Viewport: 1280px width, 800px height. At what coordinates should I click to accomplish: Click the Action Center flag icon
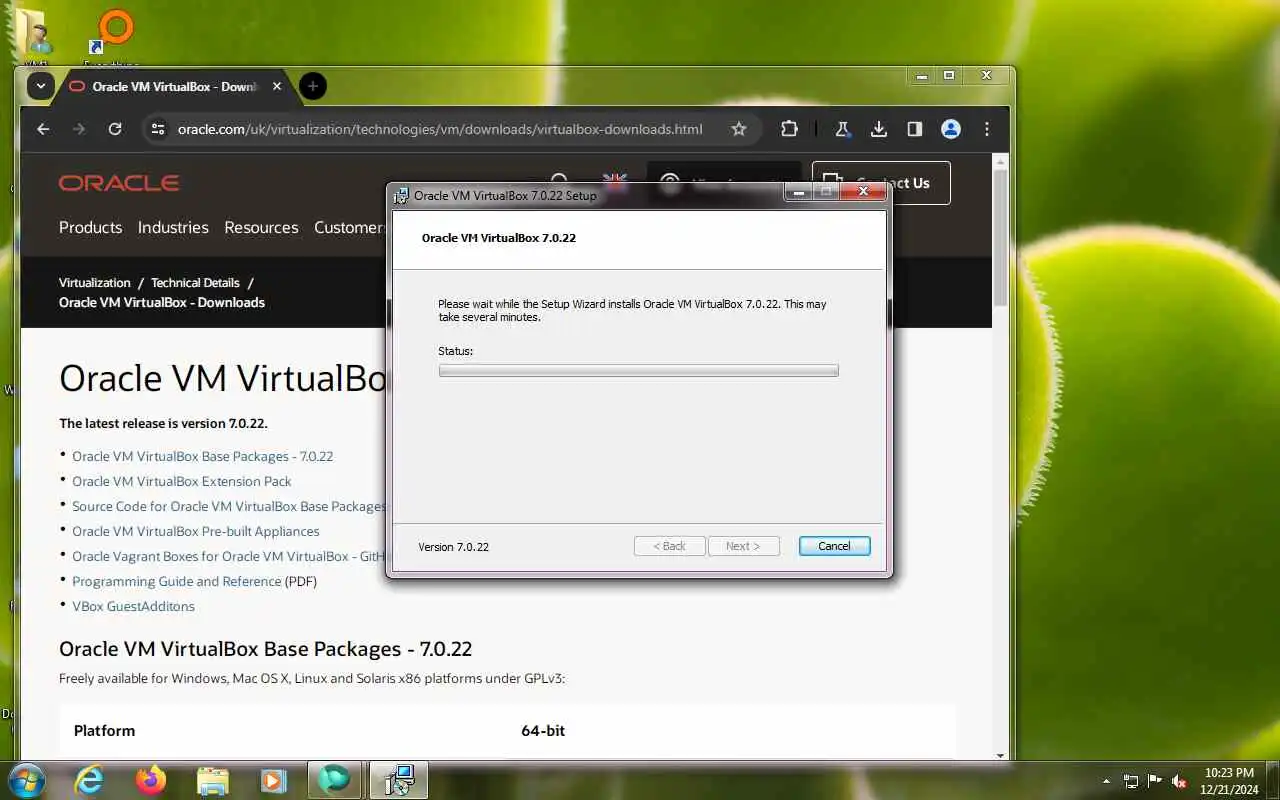point(1155,781)
